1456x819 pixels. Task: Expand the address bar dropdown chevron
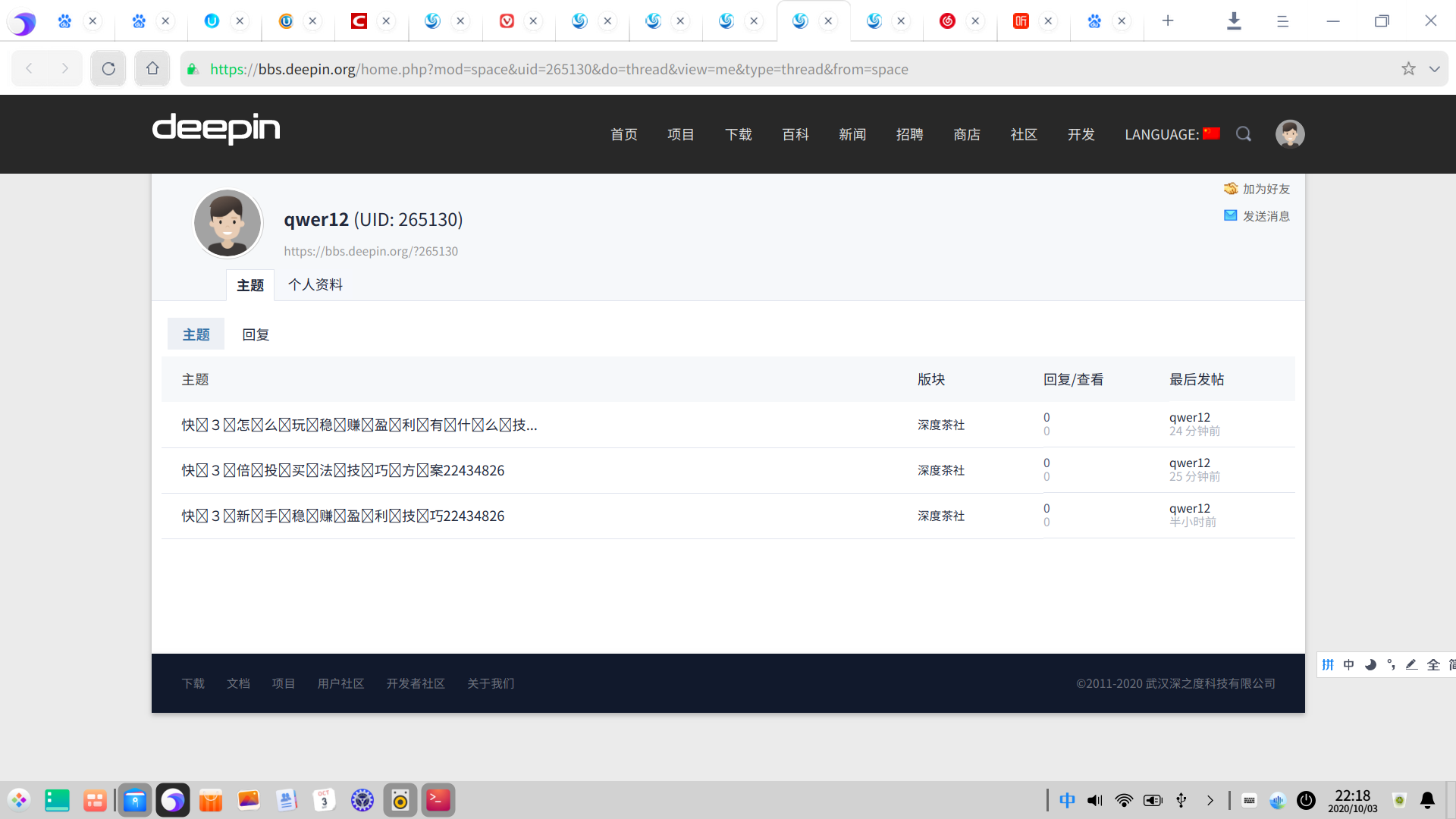pyautogui.click(x=1434, y=69)
